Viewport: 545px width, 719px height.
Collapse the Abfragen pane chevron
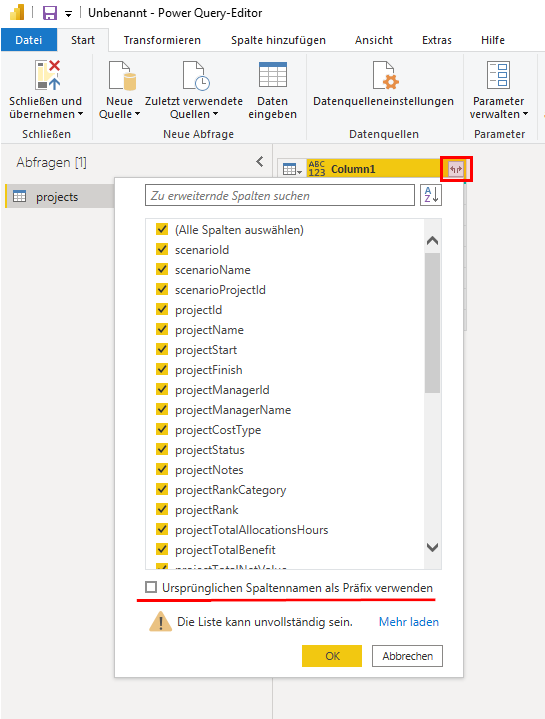coord(260,161)
